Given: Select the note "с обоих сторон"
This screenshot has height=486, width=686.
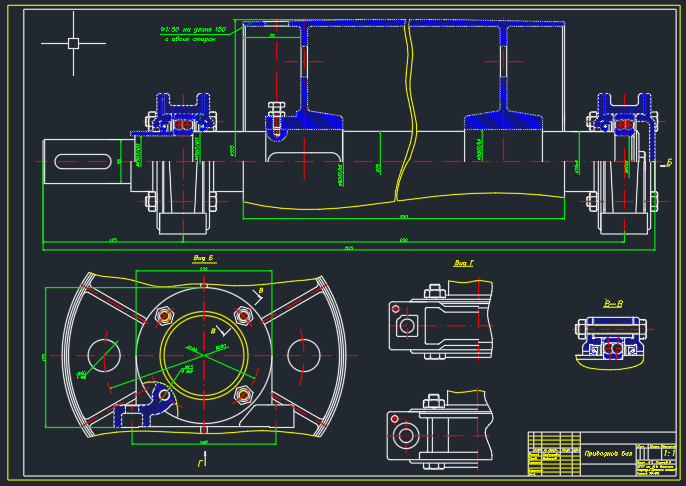Looking at the screenshot, I should [190, 39].
